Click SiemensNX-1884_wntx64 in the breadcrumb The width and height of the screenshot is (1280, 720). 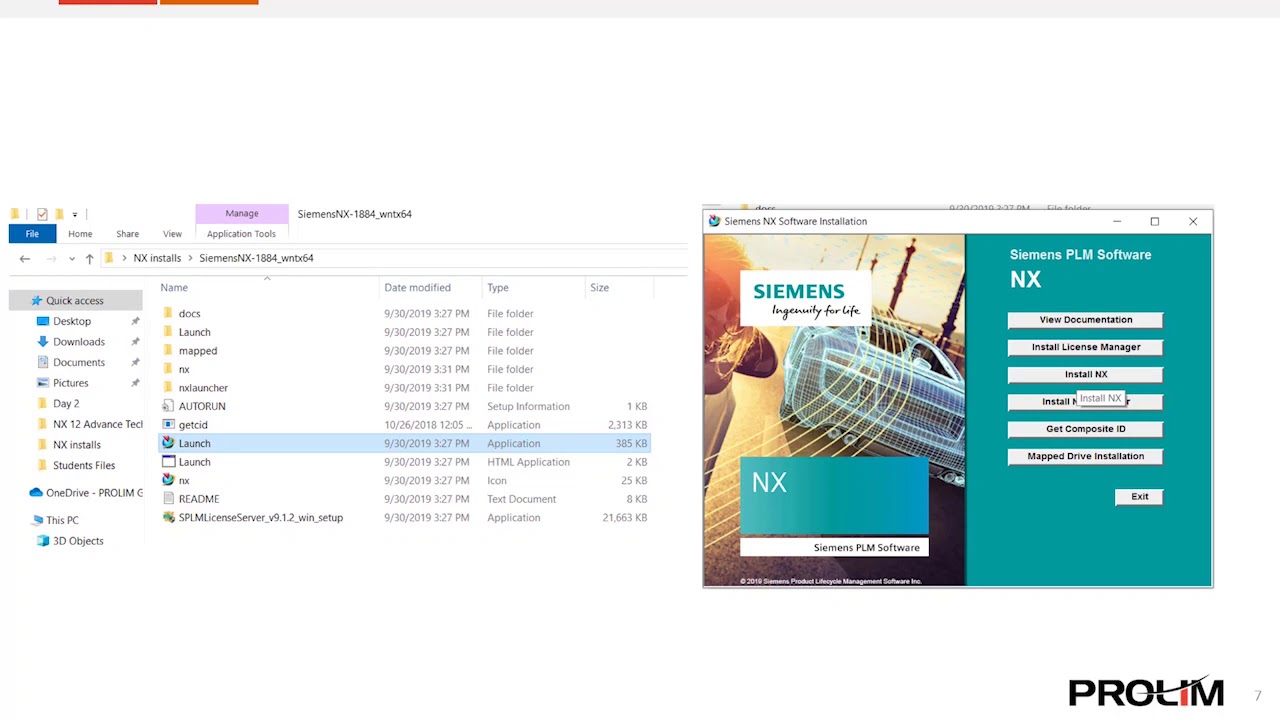point(256,258)
